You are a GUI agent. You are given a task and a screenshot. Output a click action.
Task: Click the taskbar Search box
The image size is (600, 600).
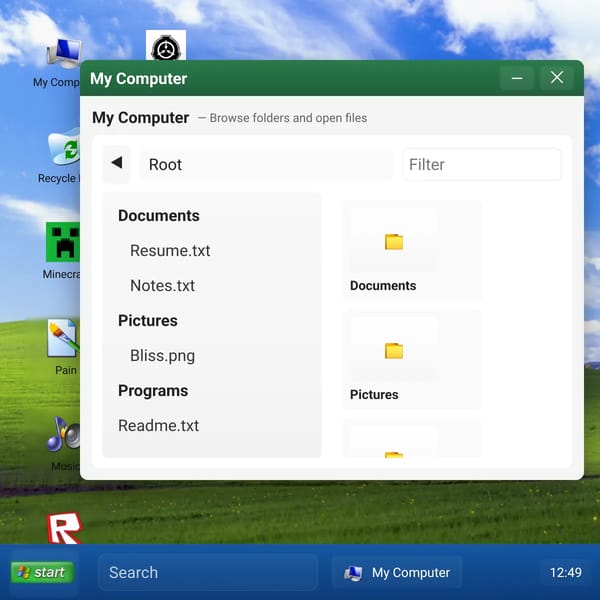(208, 572)
